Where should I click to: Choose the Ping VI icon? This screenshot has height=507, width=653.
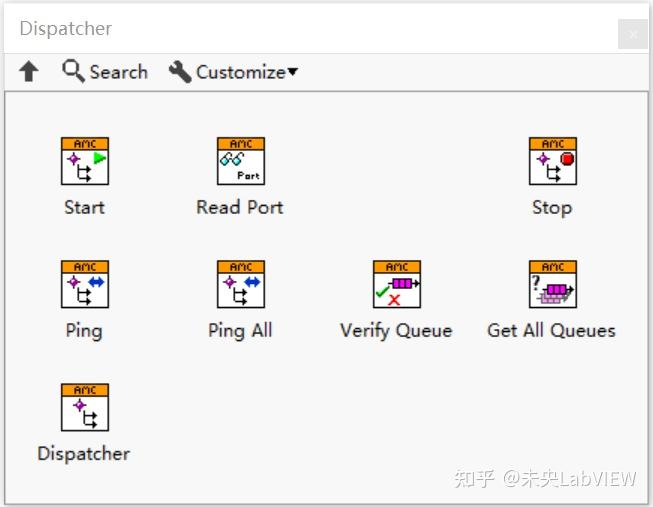tap(85, 285)
